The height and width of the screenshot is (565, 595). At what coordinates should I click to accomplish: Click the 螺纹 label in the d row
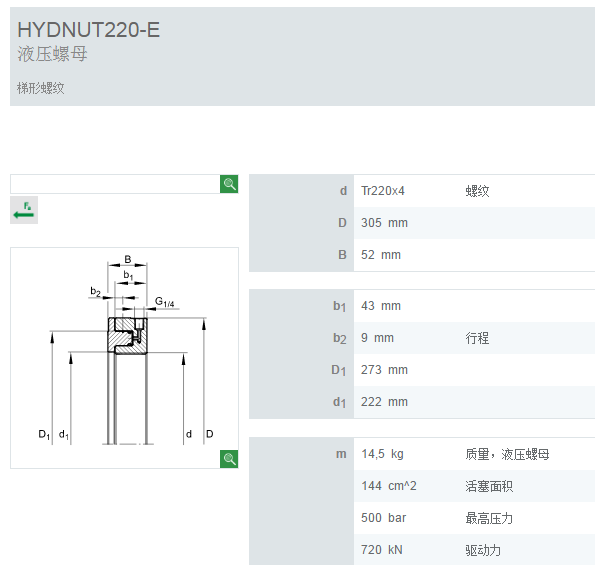[477, 191]
